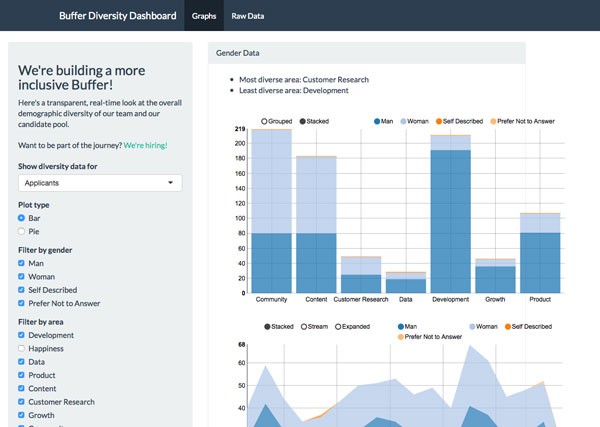Toggle the Self Described gender filter
The image size is (600, 427).
[x=21, y=290]
